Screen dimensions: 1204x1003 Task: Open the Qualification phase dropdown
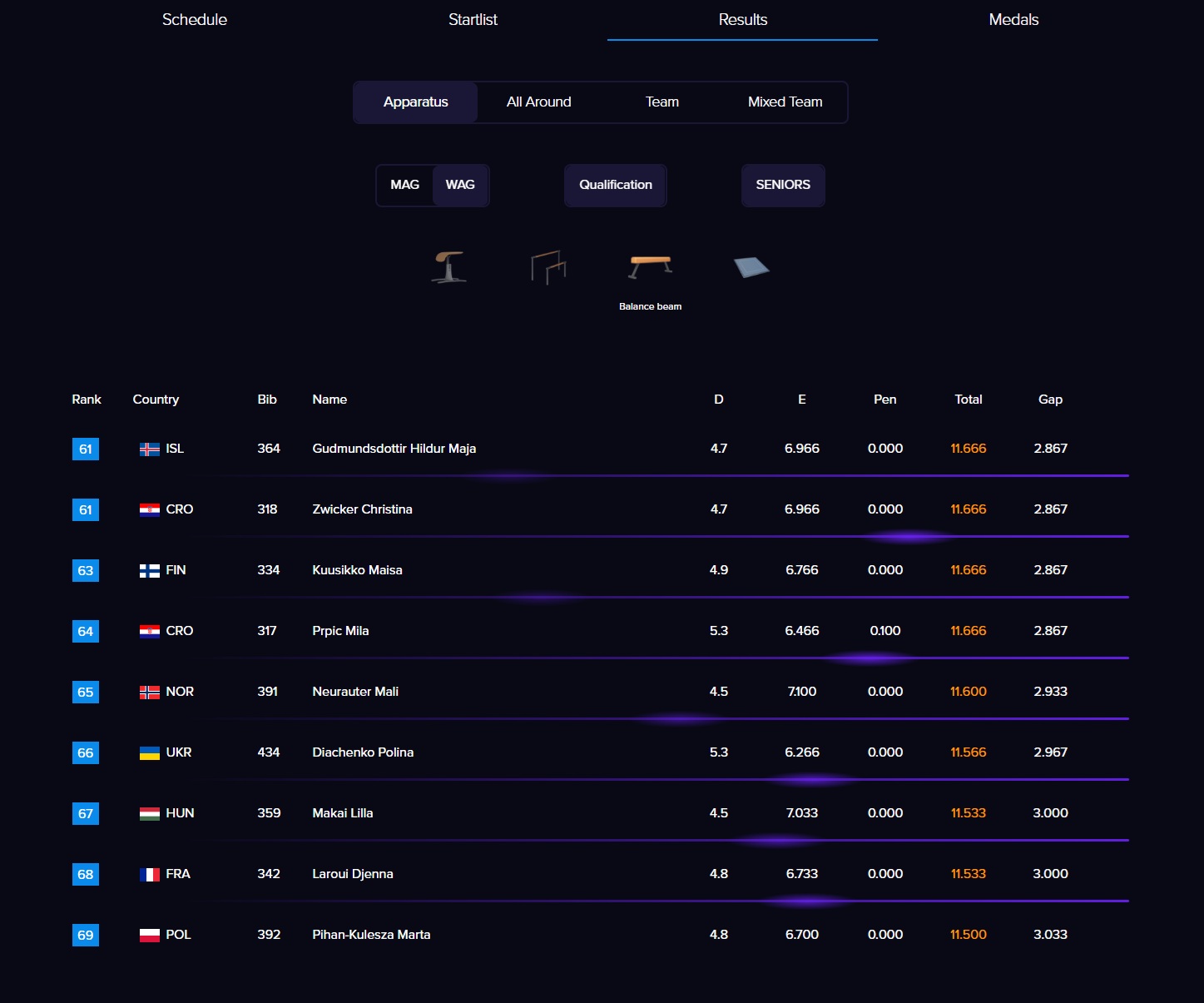(x=616, y=185)
